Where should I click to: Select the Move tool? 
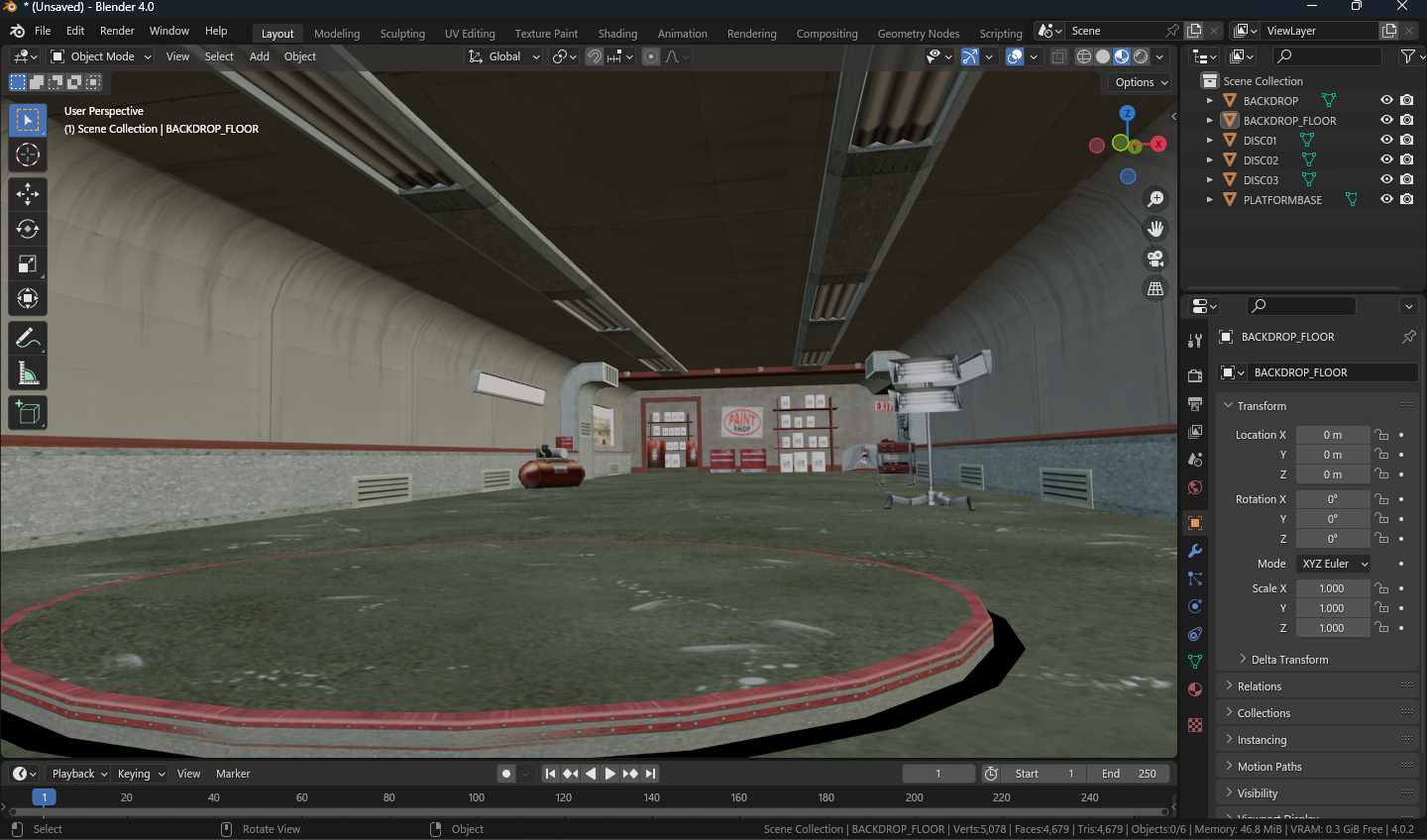tap(28, 194)
